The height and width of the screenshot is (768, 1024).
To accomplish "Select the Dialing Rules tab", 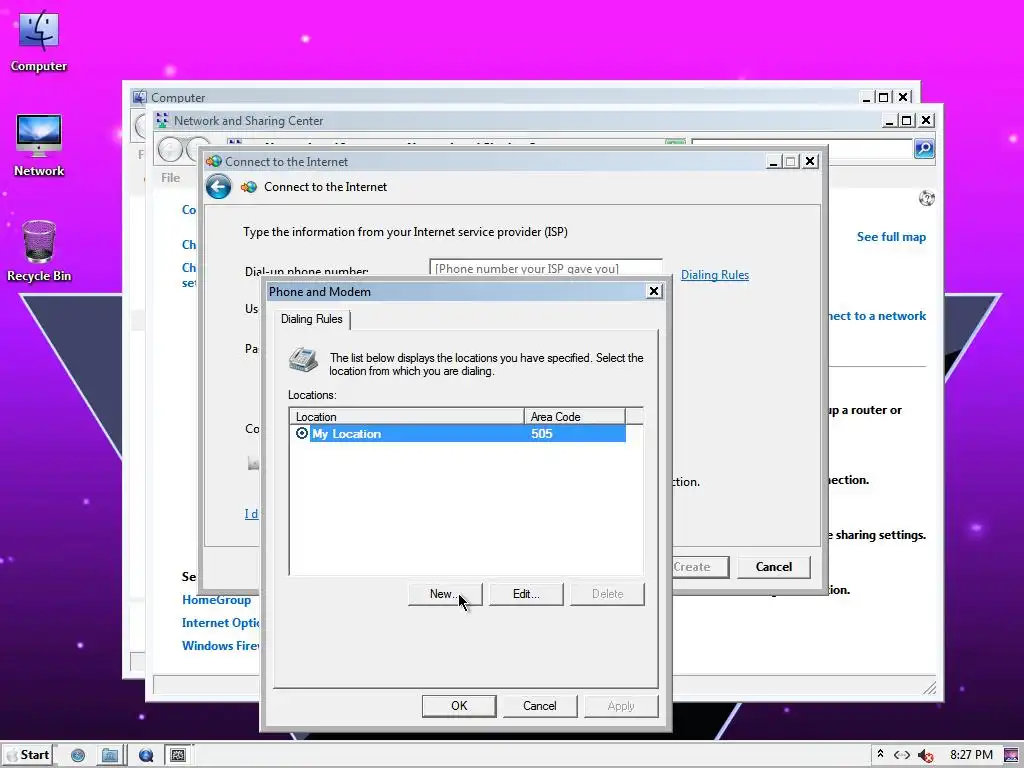I will [312, 319].
